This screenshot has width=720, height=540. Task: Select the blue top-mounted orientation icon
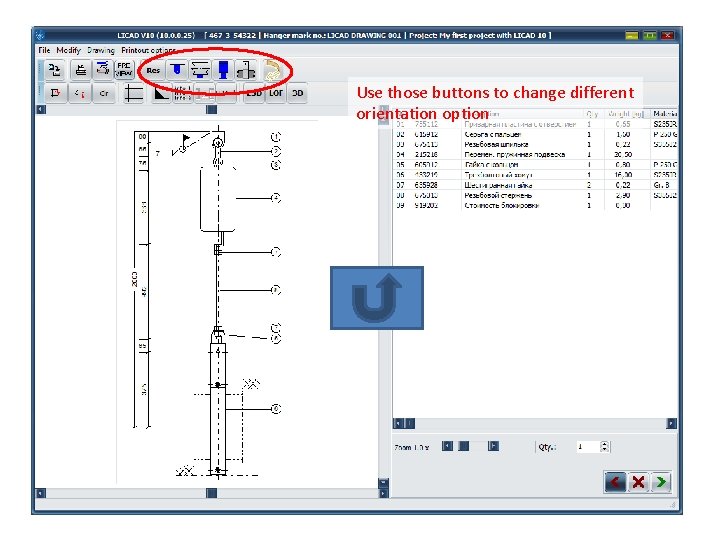coord(177,70)
